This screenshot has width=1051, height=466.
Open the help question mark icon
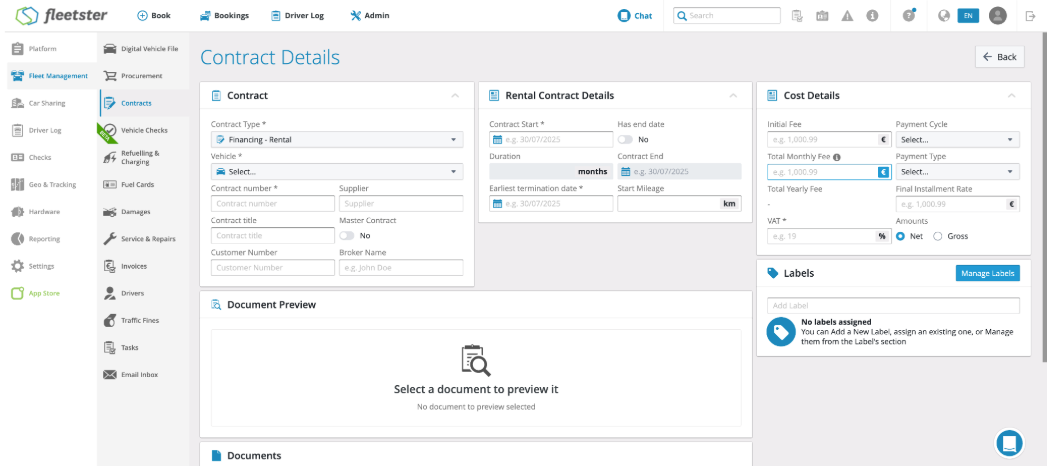pos(909,15)
